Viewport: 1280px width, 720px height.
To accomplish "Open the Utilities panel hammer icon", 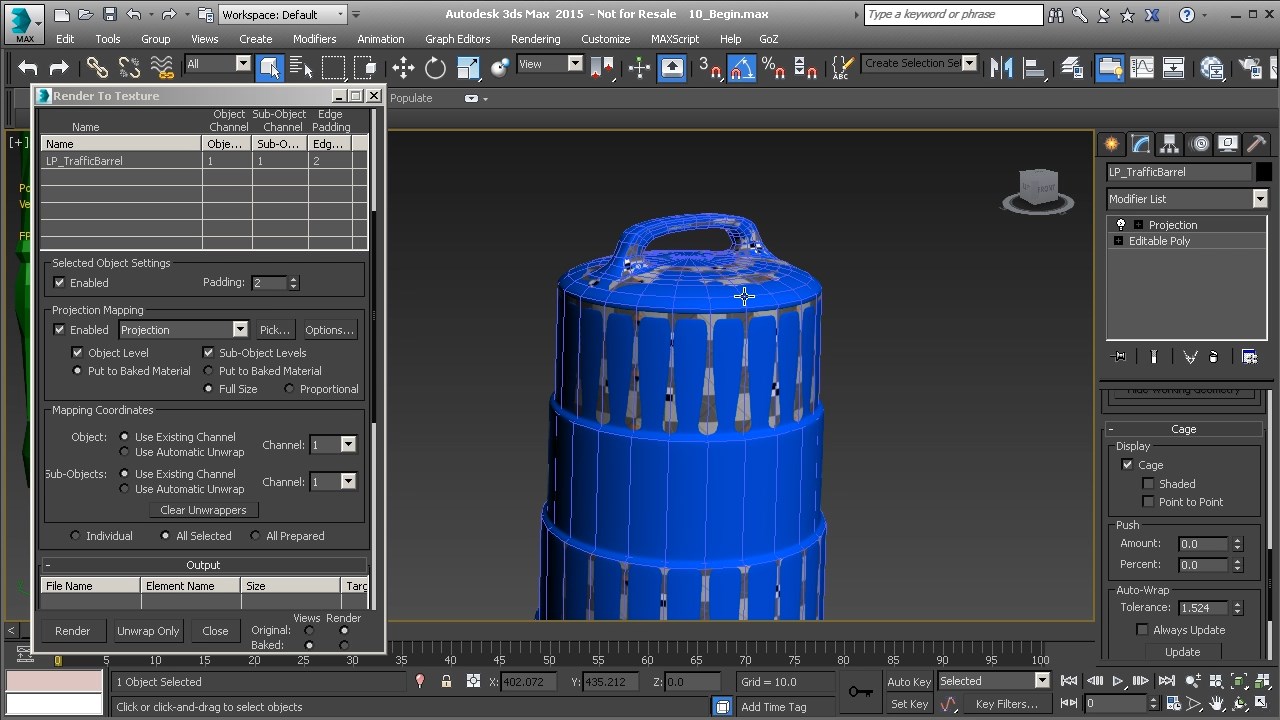I will pyautogui.click(x=1257, y=144).
